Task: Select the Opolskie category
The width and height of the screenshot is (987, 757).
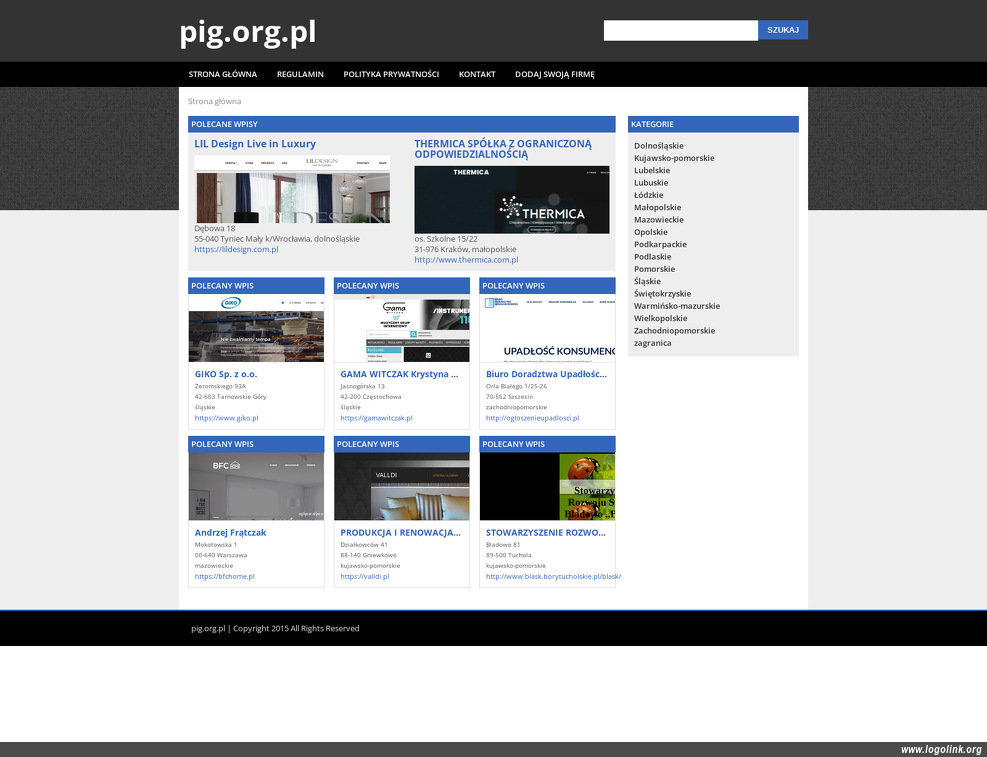Action: point(650,232)
